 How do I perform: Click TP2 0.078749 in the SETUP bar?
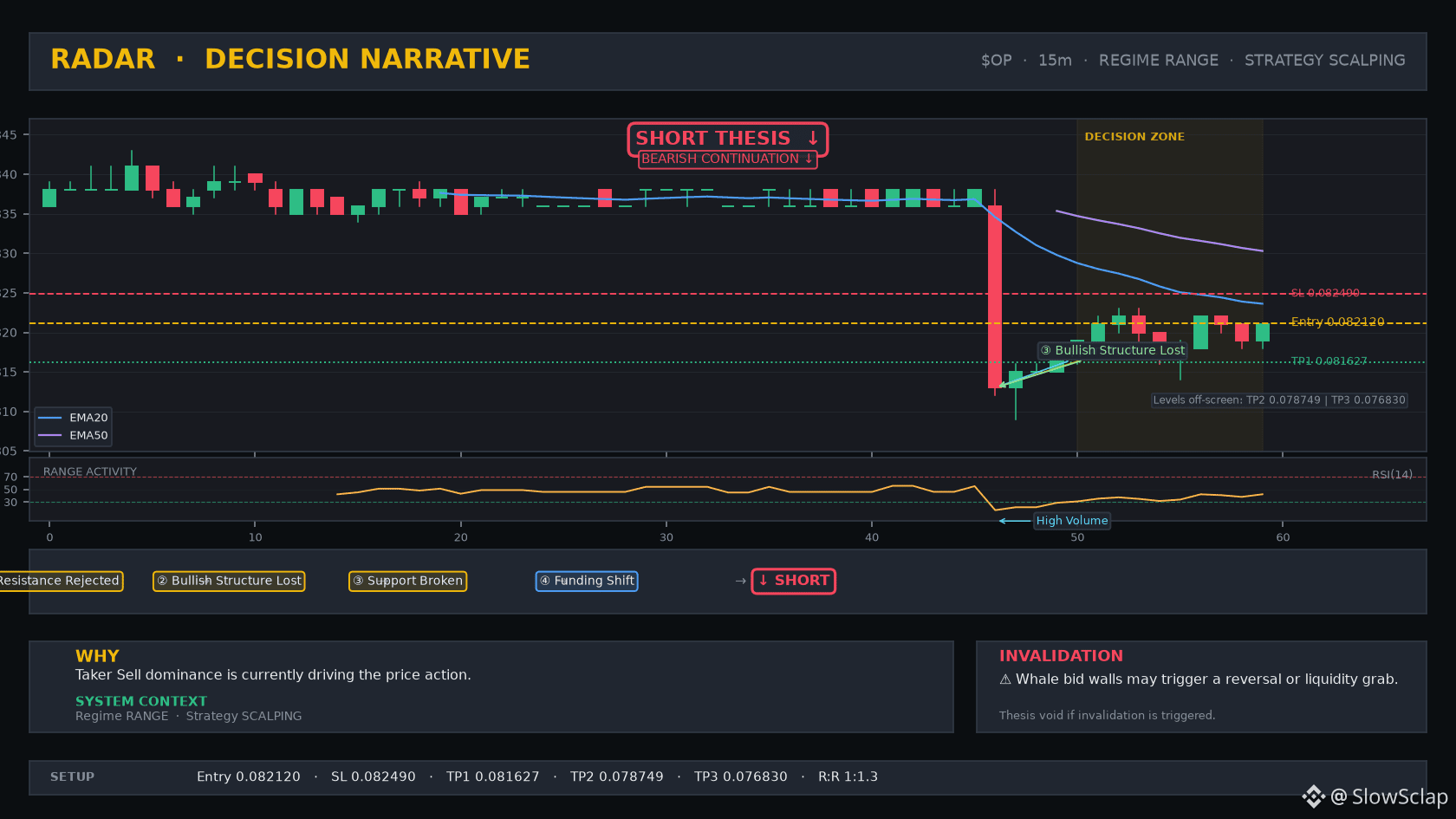[x=617, y=777]
